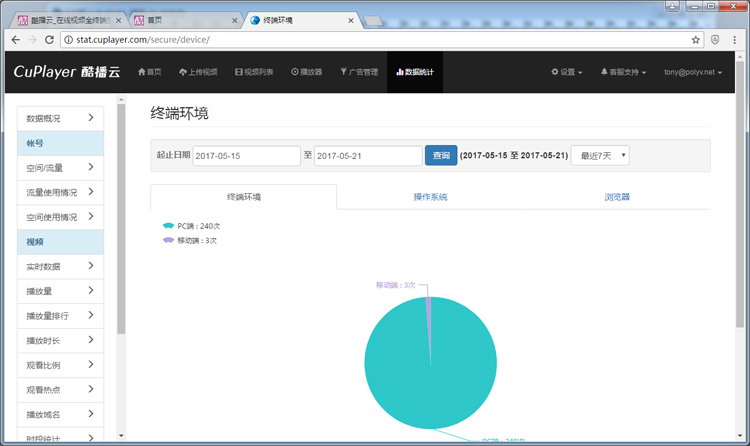Reload the page using the refresh icon
The height and width of the screenshot is (446, 750).
pos(50,40)
